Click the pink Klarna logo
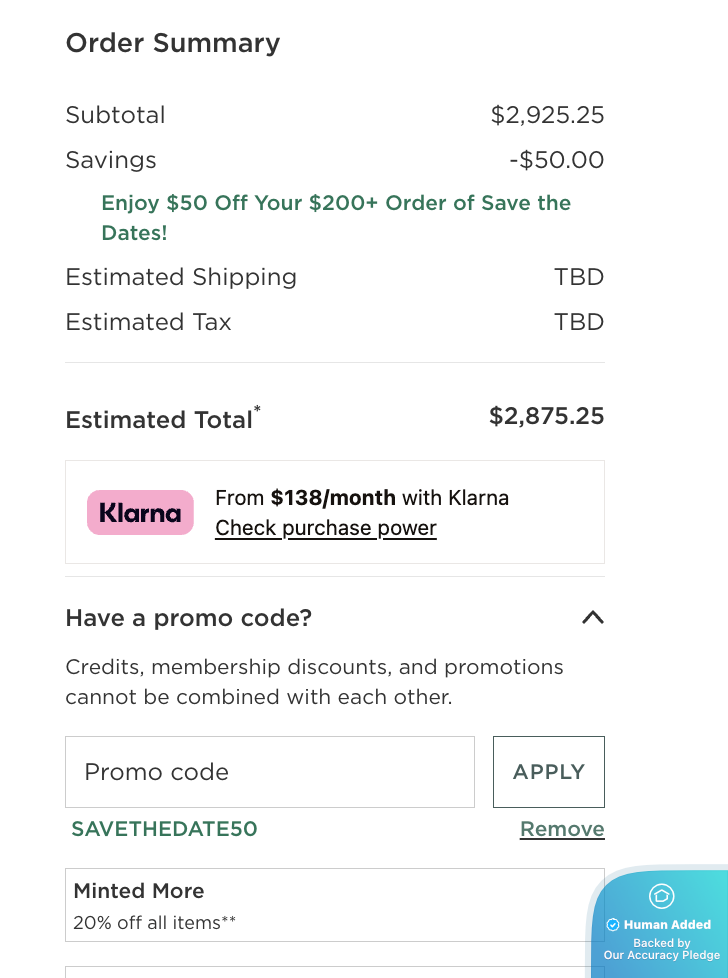 click(140, 513)
